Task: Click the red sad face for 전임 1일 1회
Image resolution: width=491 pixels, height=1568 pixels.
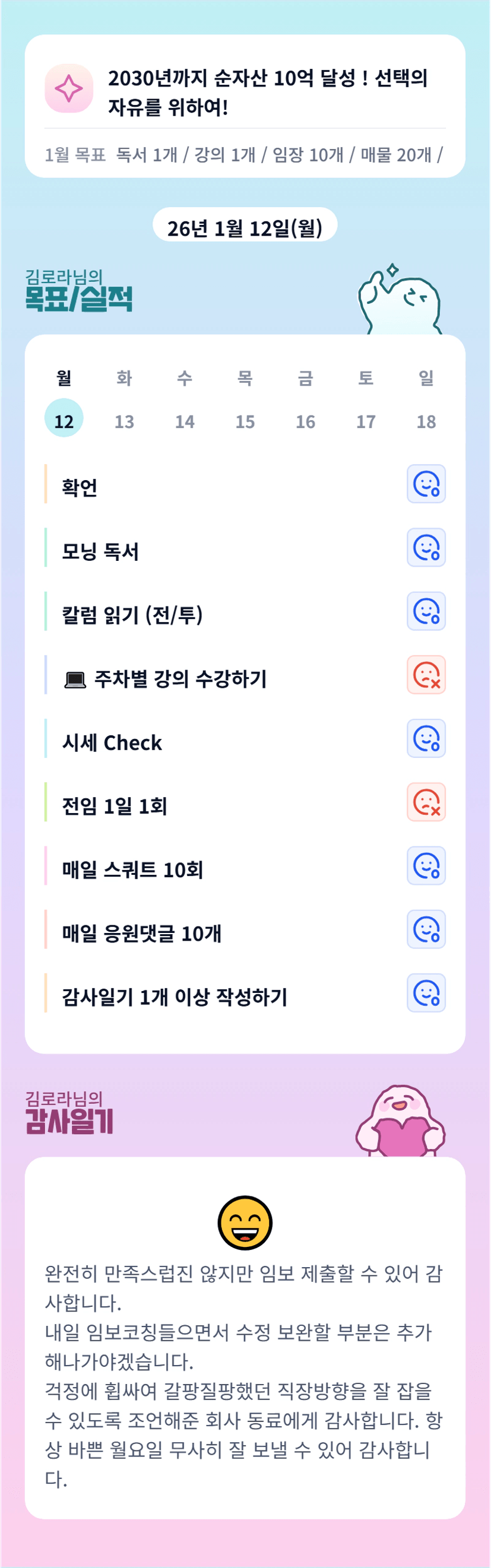Action: pyautogui.click(x=426, y=802)
